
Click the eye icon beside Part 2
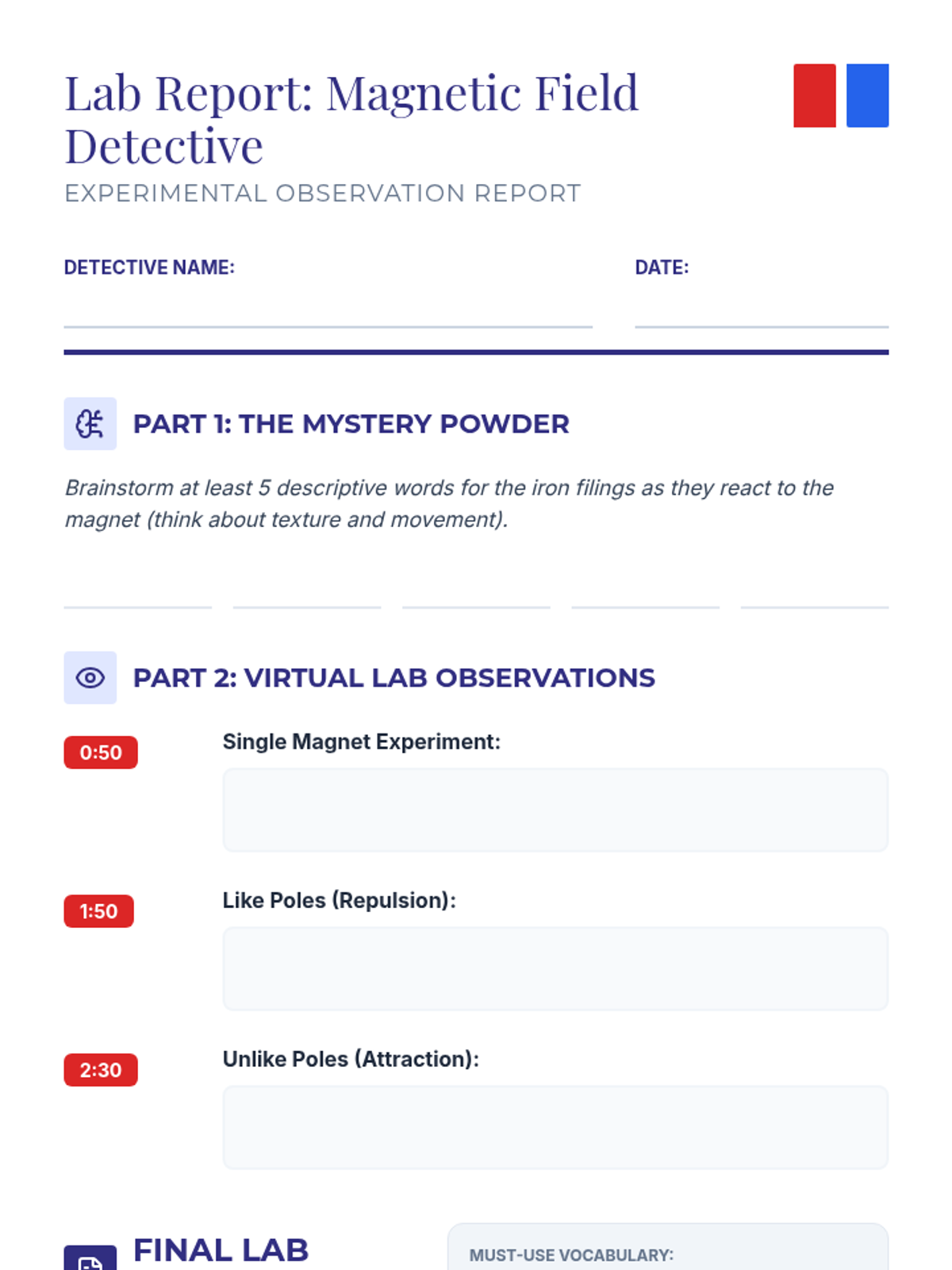pos(90,678)
